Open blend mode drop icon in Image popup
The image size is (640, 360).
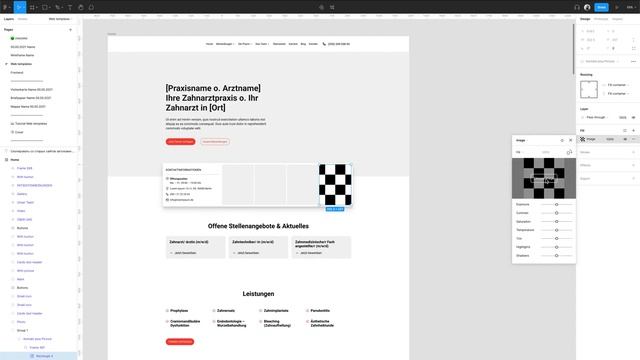point(562,140)
